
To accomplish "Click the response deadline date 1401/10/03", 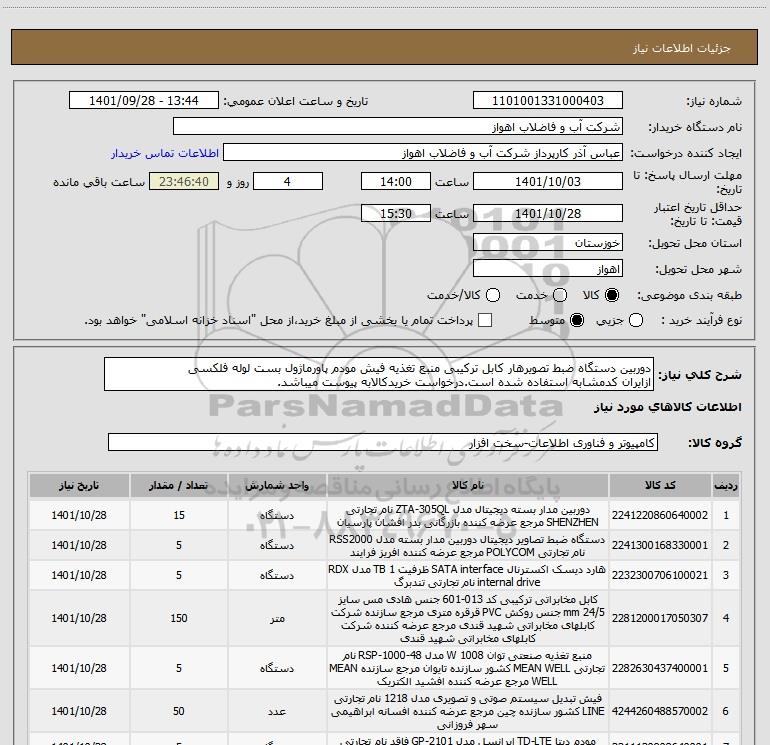I will (548, 181).
